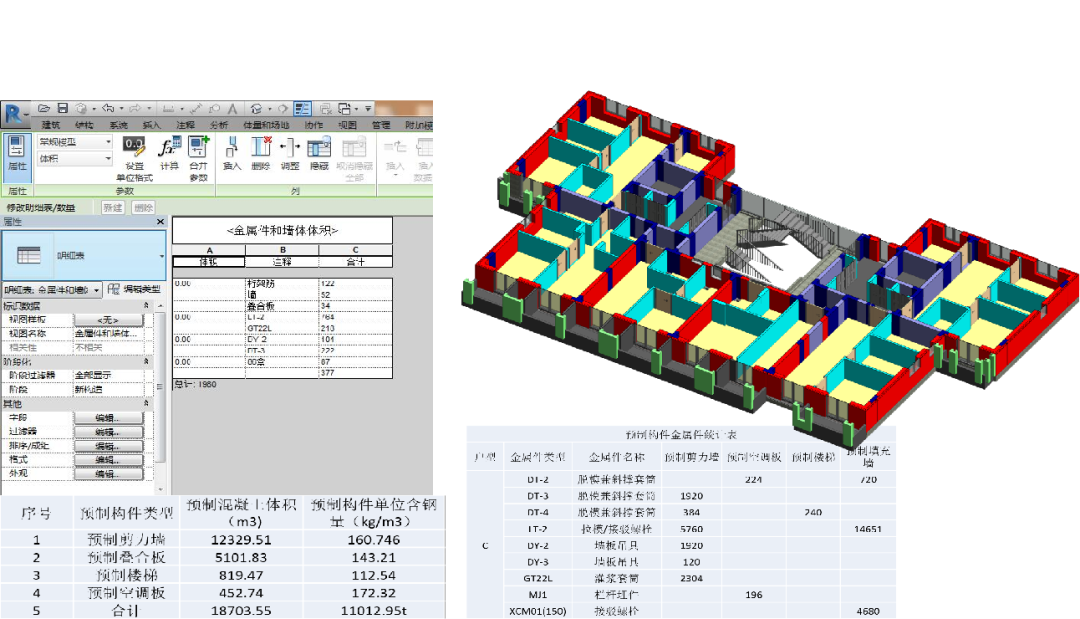
Task: Click the schedule table type thumbnail
Action: (x=28, y=255)
